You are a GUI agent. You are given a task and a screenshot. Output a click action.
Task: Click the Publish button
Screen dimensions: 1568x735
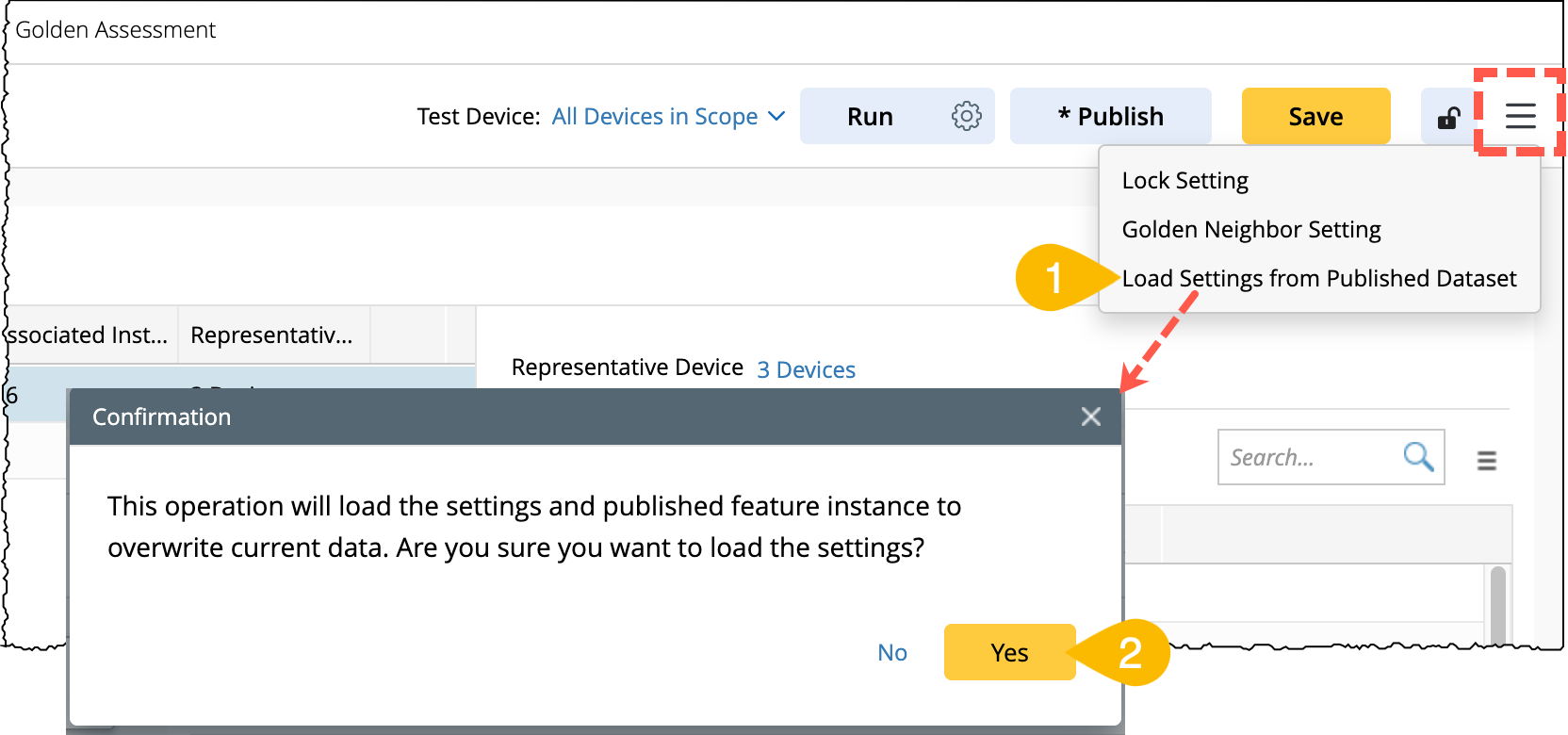point(1110,116)
